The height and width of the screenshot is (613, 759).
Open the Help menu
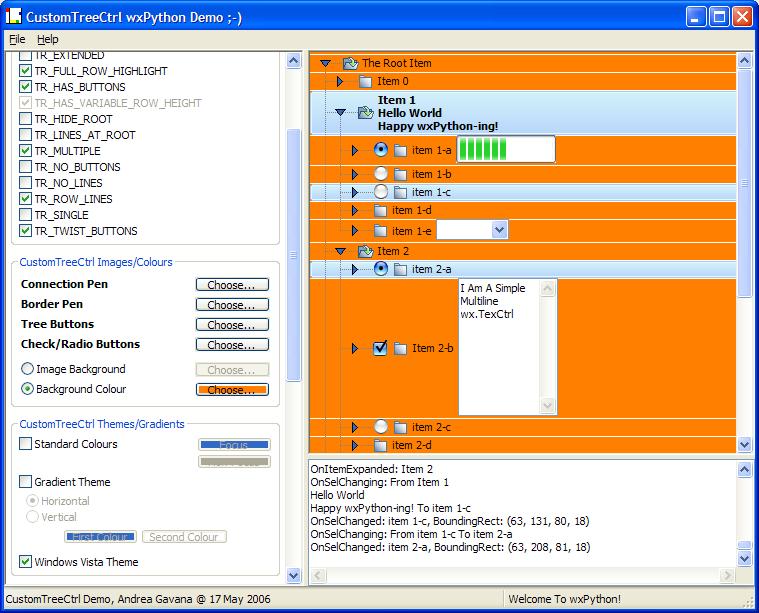tap(48, 39)
